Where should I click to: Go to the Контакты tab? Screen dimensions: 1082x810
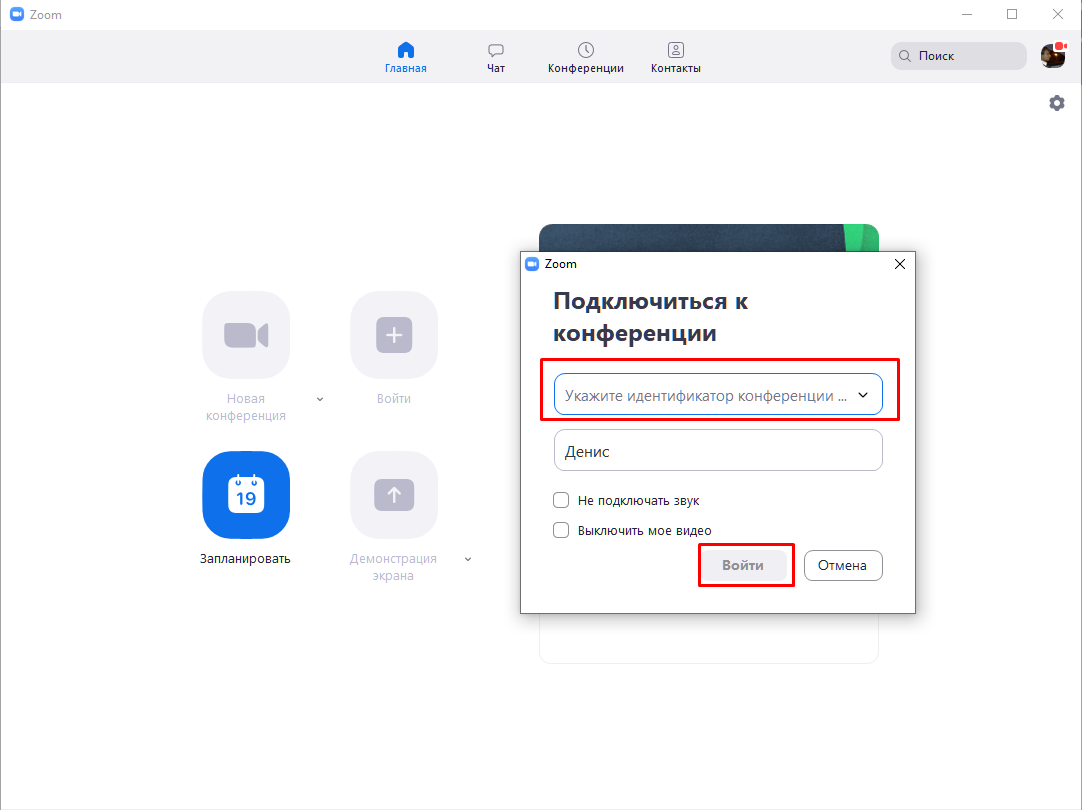pos(676,58)
